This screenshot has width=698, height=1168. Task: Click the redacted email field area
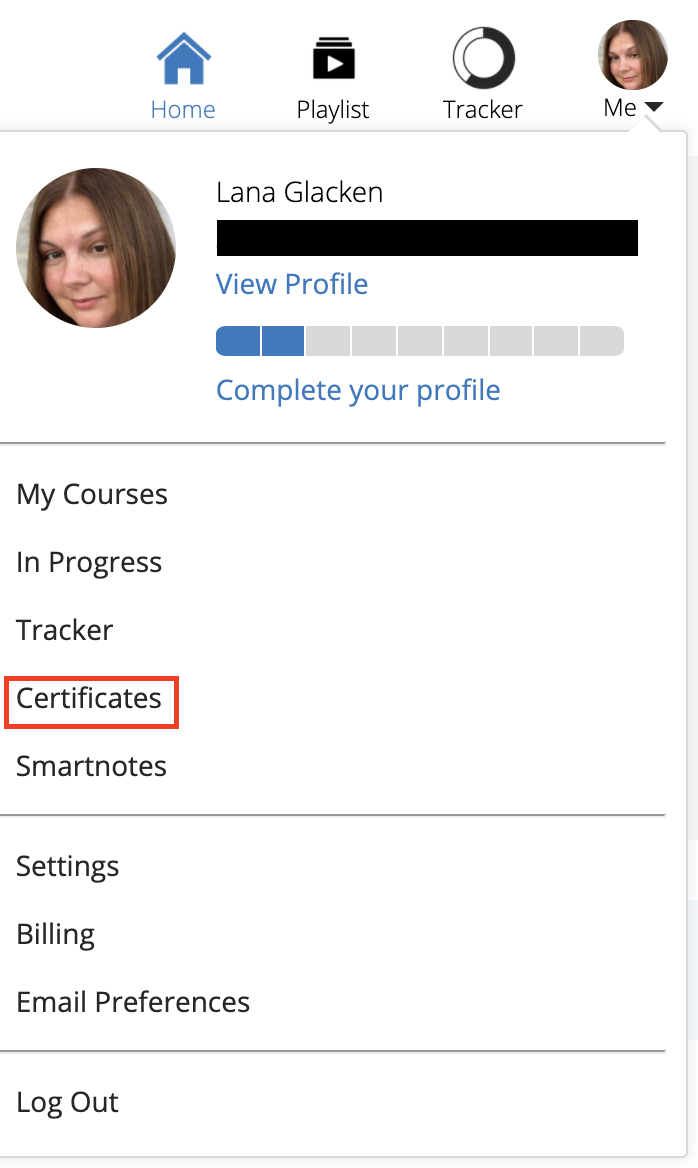click(x=427, y=238)
